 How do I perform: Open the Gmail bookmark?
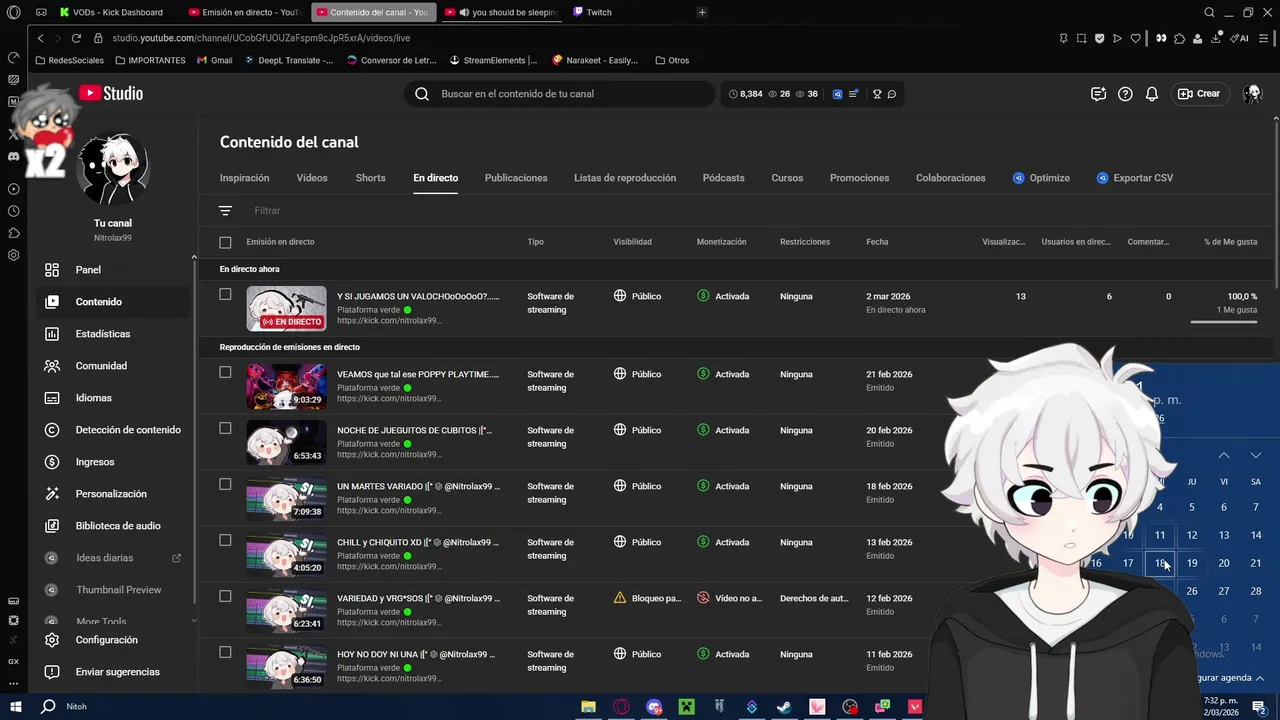coord(215,60)
